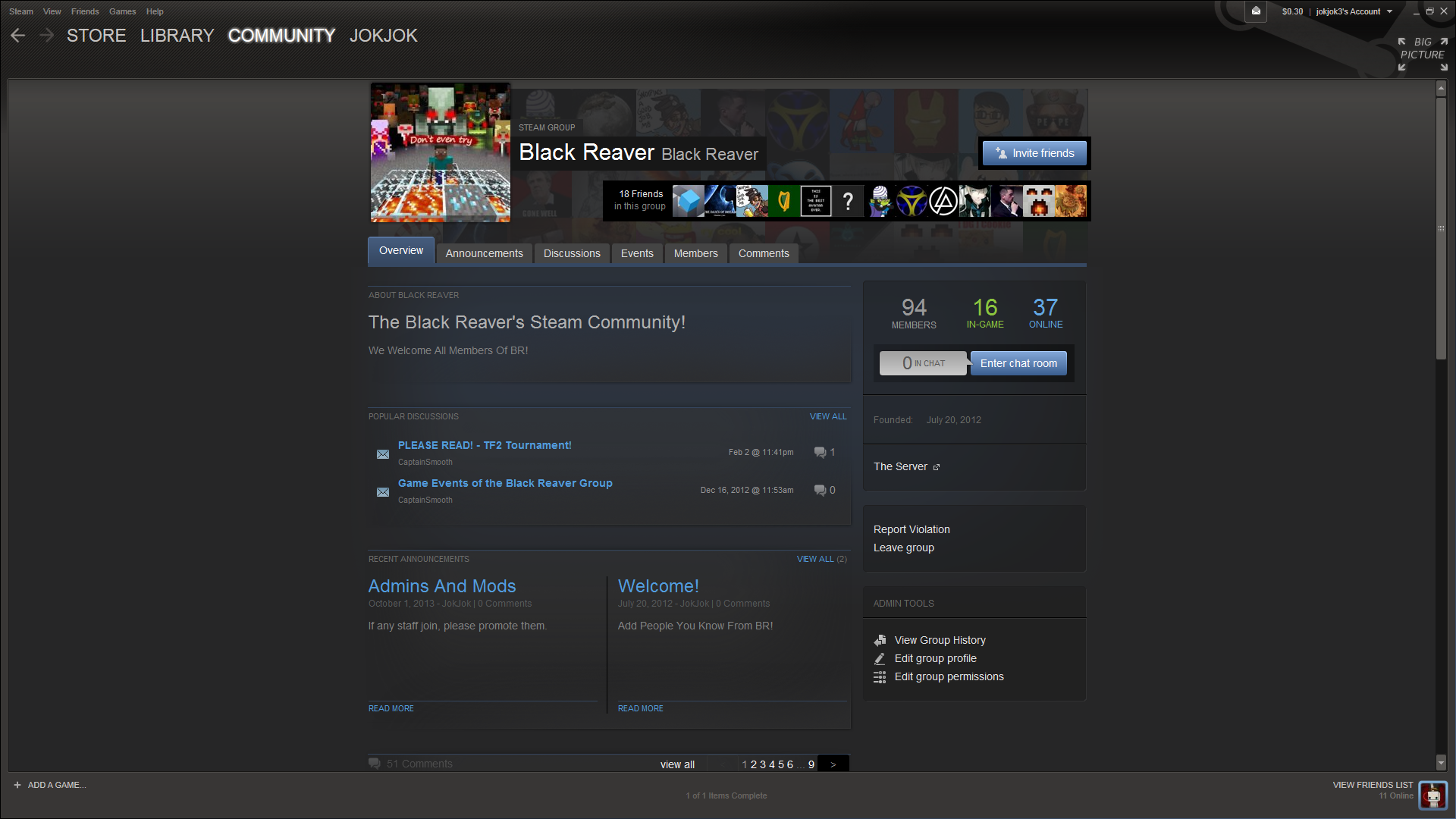Open the Friends menu
The width and height of the screenshot is (1456, 819).
(x=85, y=11)
